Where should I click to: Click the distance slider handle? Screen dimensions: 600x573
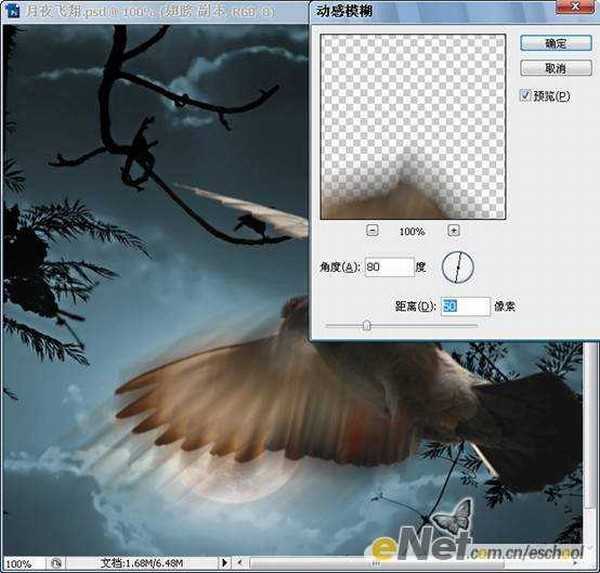point(367,325)
